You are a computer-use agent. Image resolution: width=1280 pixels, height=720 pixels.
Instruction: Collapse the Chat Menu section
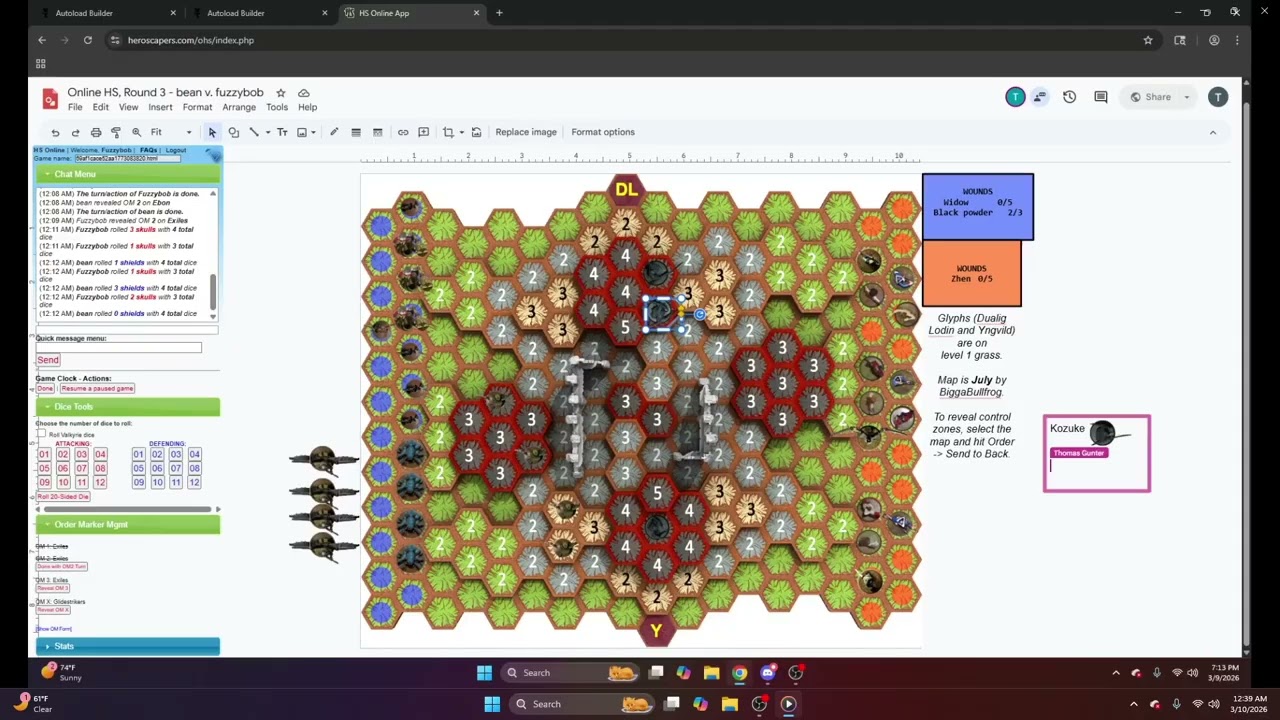pyautogui.click(x=128, y=174)
